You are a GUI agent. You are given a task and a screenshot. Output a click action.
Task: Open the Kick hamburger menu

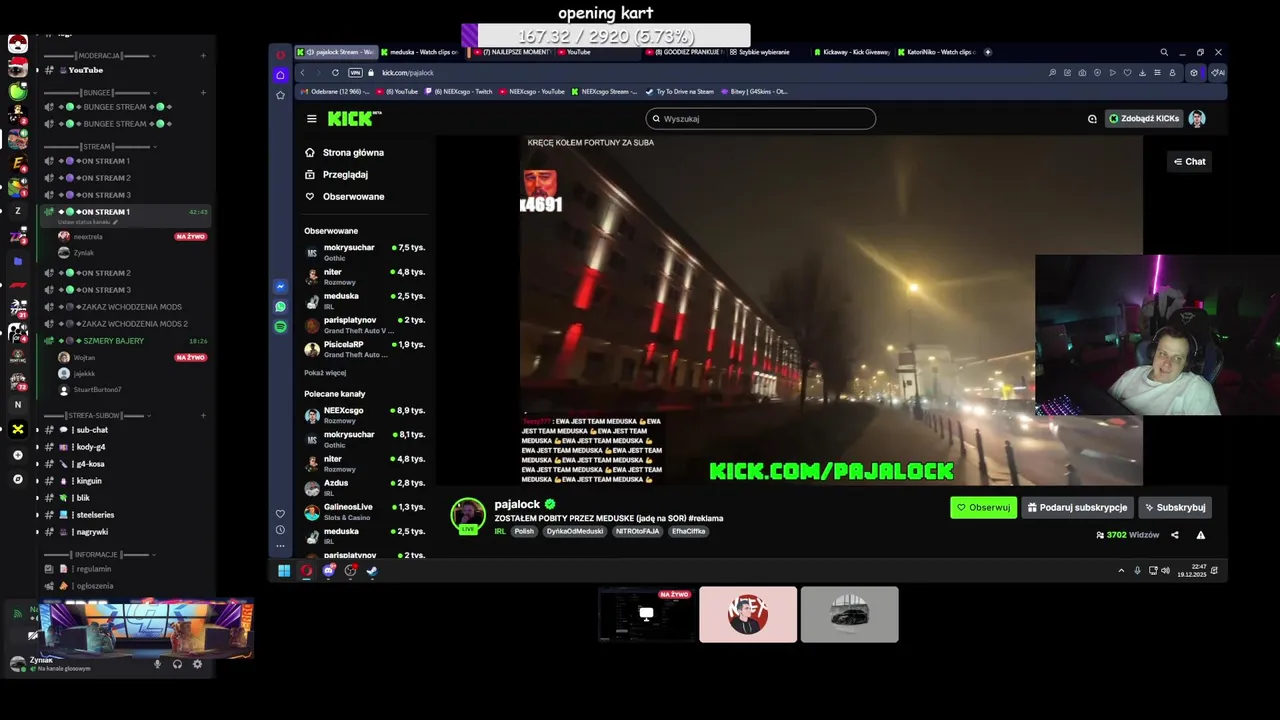tap(311, 118)
